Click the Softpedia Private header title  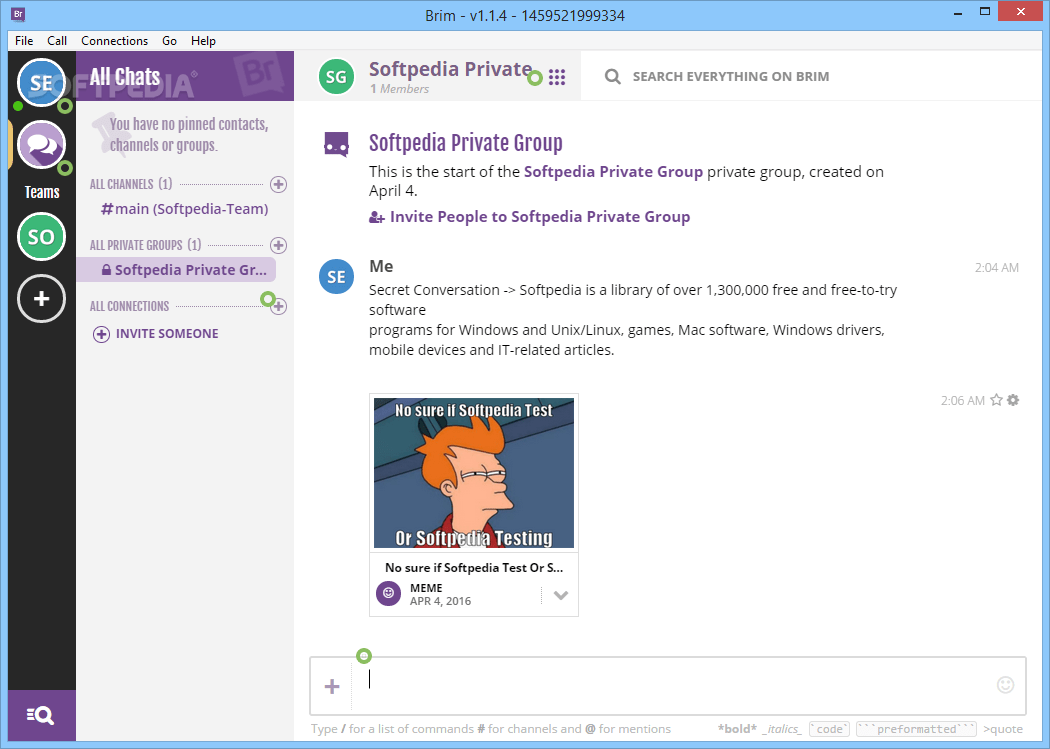point(451,69)
